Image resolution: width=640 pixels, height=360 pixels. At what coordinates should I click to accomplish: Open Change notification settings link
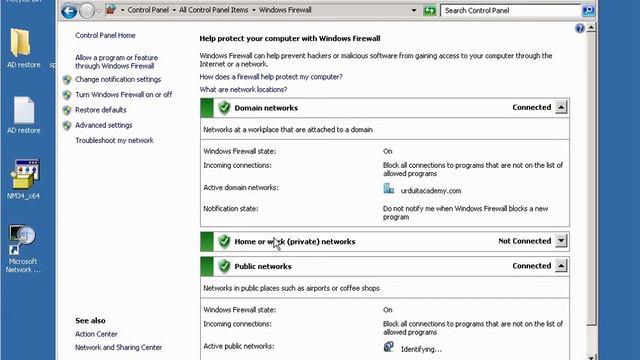tap(118, 80)
